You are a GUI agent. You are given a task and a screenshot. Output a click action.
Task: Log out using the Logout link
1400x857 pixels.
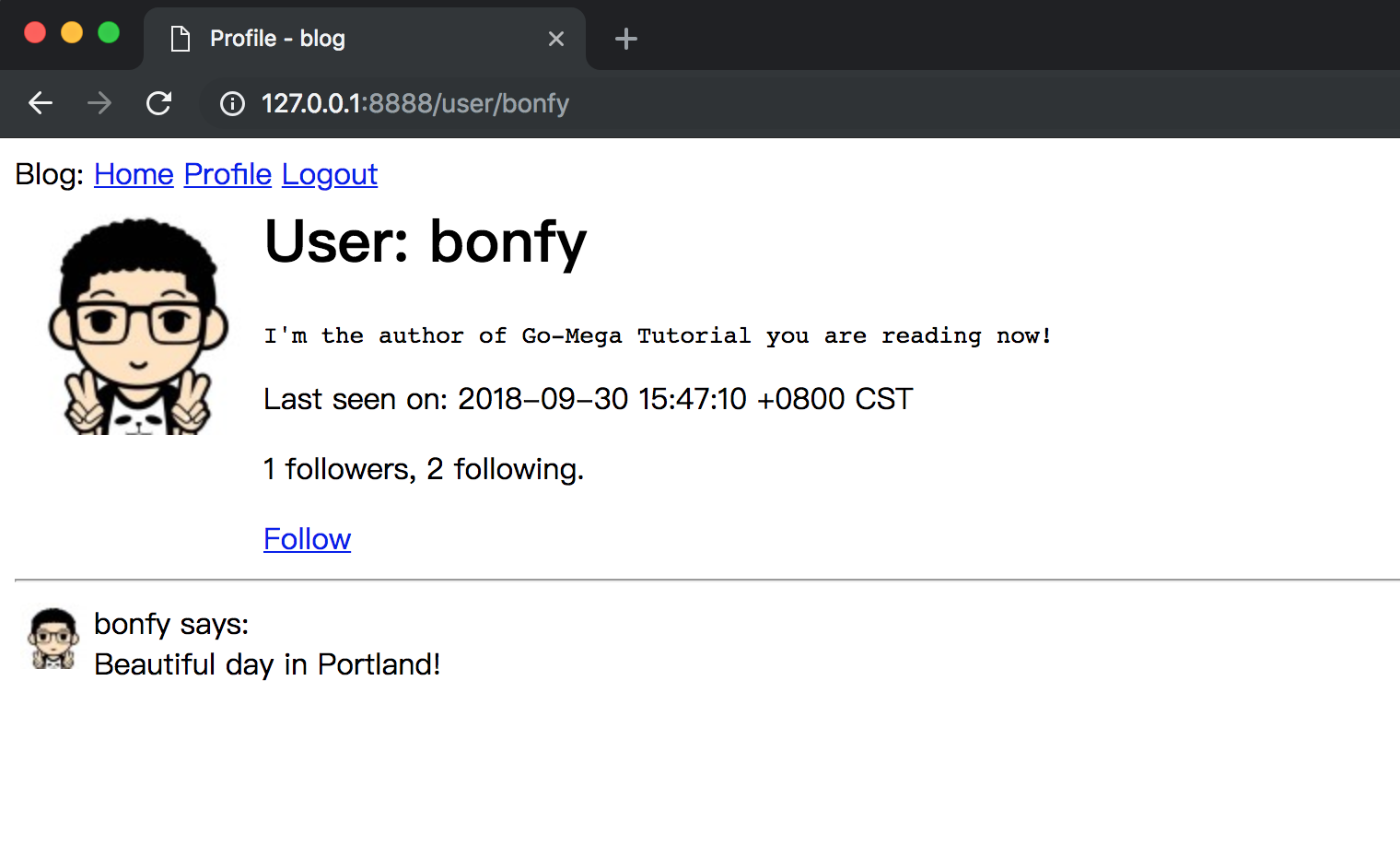(x=330, y=174)
